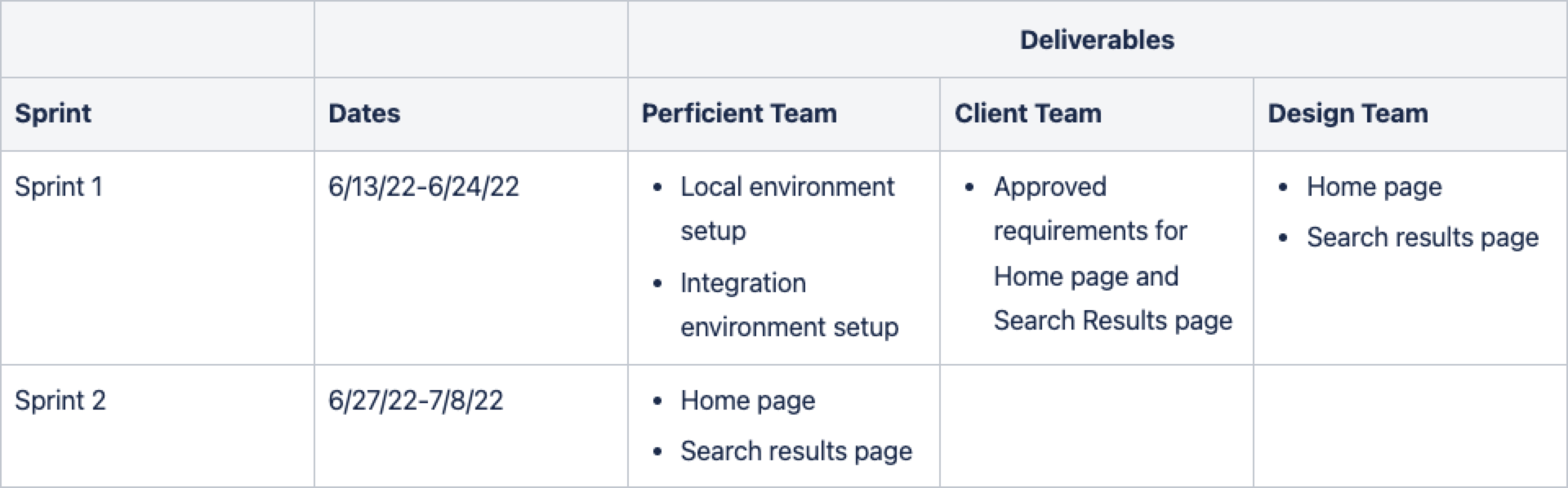Select Home page in Sprint 2 Perficient Team
Screen dimensions: 1568x488
[747, 401]
